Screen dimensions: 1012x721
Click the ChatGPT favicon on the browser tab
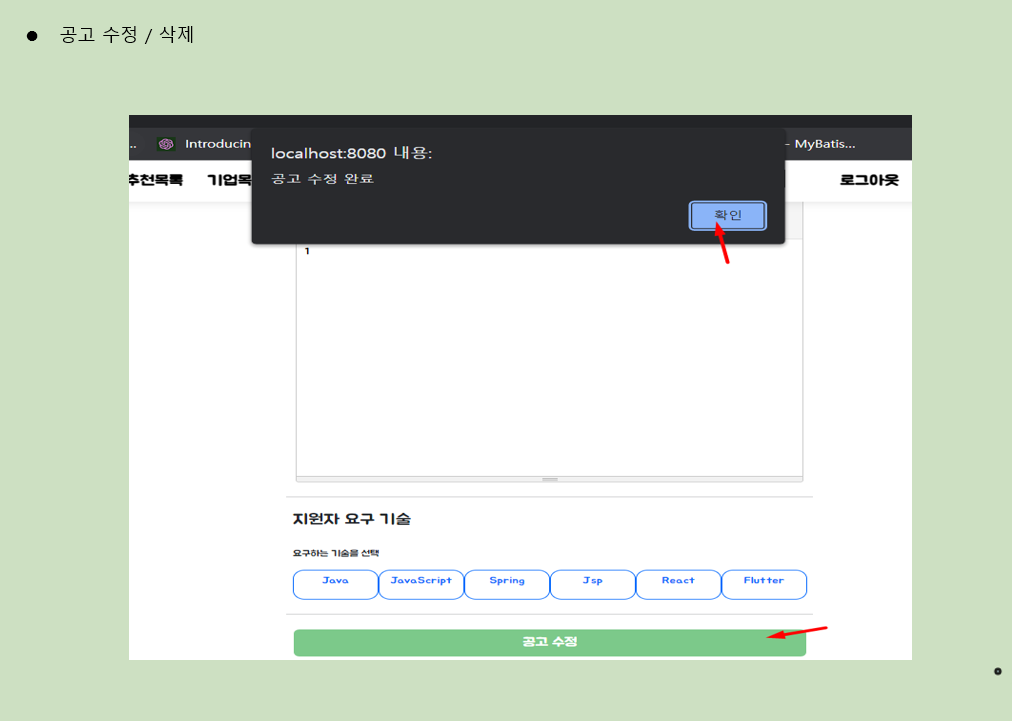click(x=164, y=143)
